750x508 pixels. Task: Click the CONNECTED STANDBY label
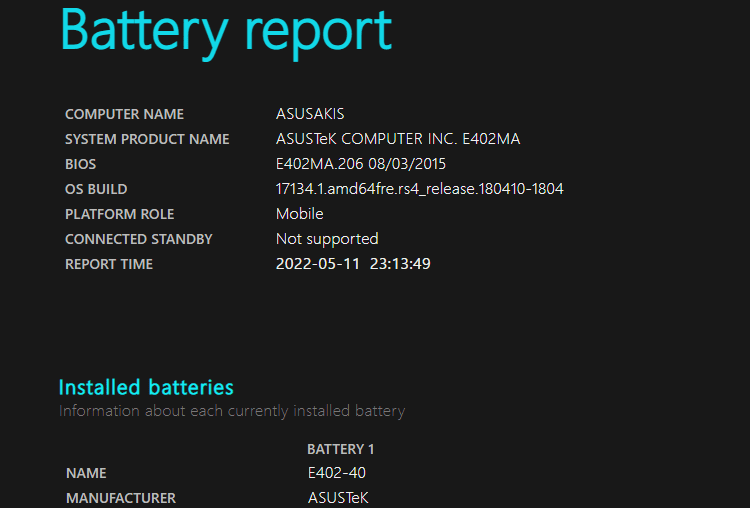[x=139, y=239]
